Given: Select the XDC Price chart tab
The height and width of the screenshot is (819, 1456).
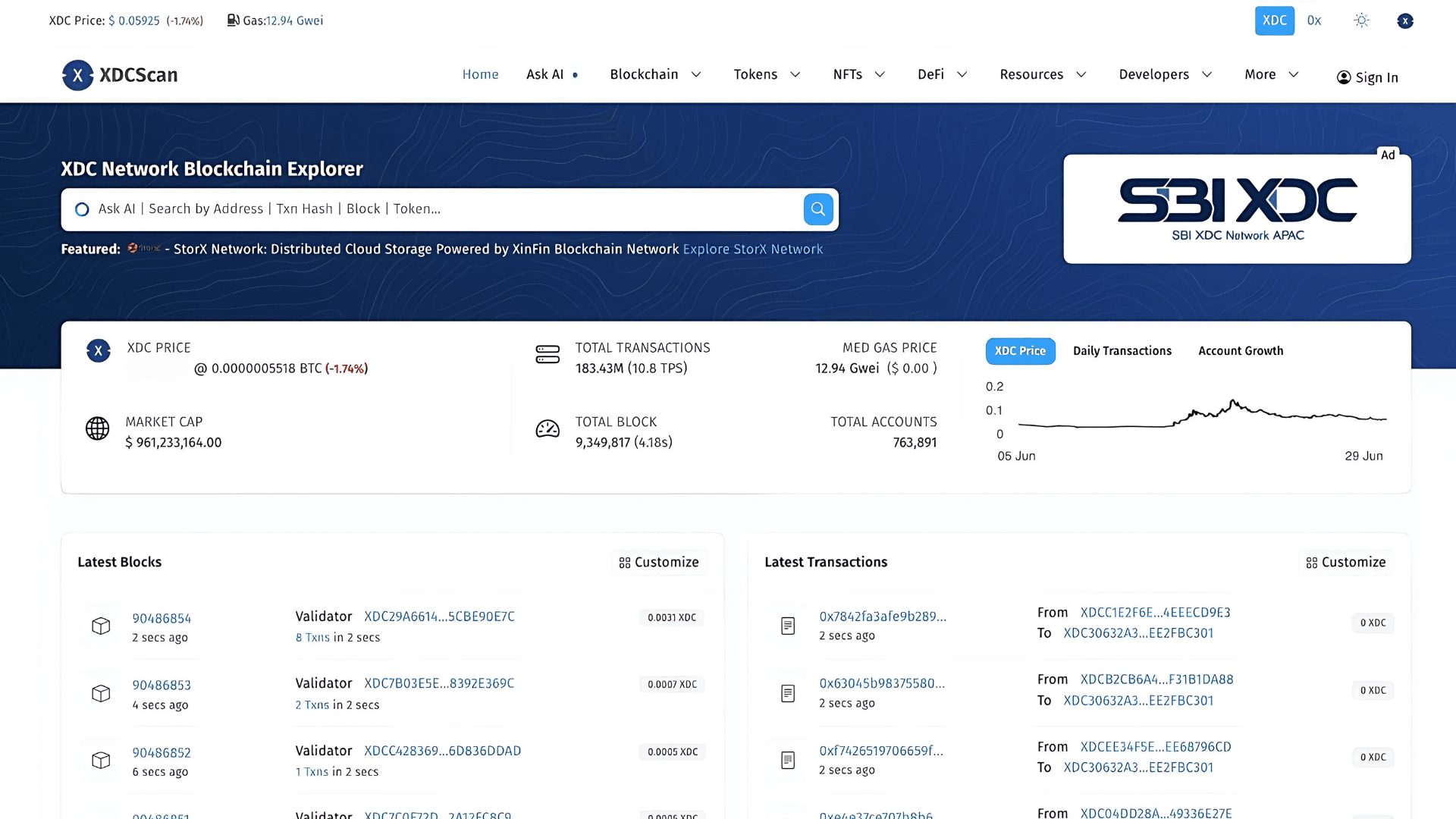Looking at the screenshot, I should tap(1020, 351).
